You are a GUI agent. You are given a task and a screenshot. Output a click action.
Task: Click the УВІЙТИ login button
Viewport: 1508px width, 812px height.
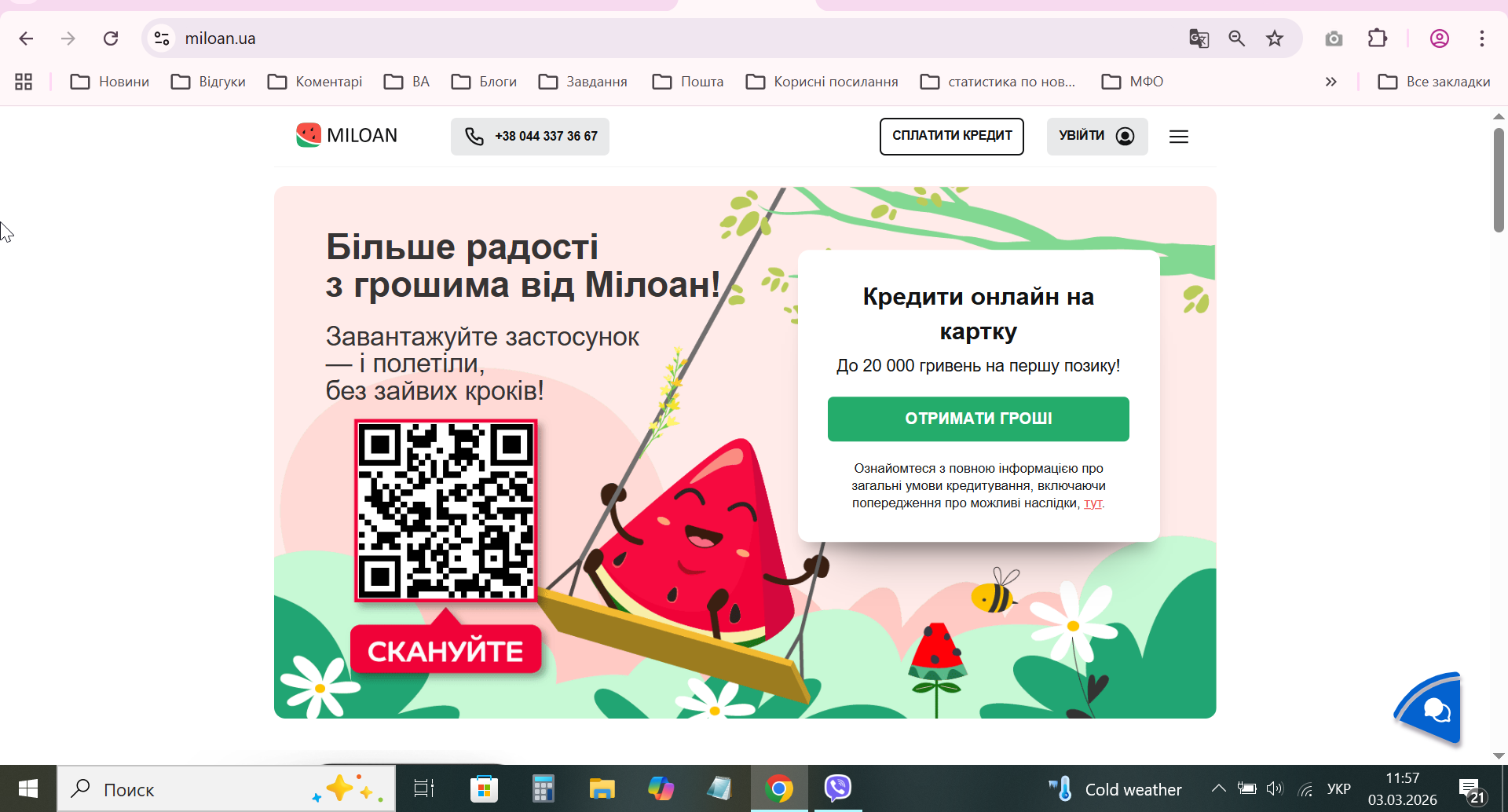tap(1097, 136)
